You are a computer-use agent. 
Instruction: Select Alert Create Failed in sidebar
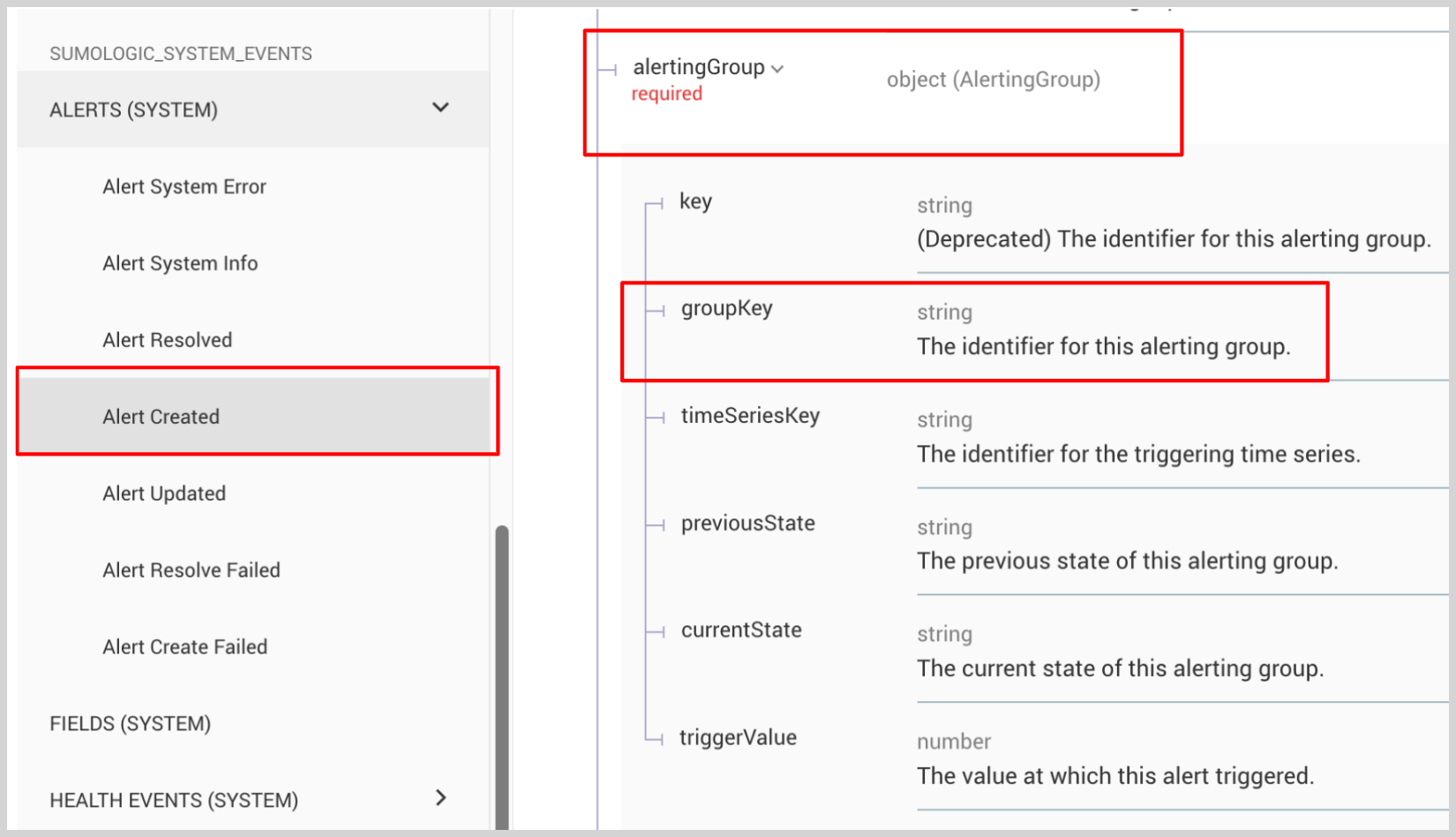[184, 647]
